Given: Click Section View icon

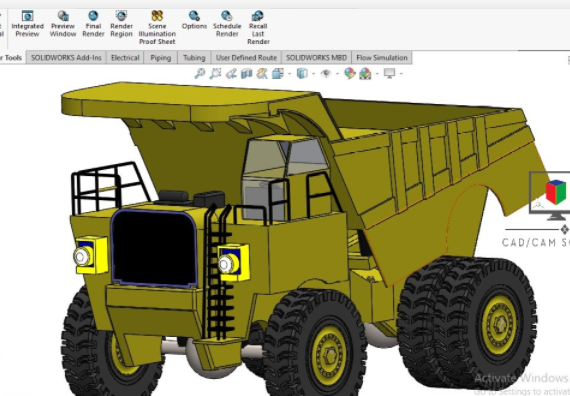Looking at the screenshot, I should click(246, 73).
